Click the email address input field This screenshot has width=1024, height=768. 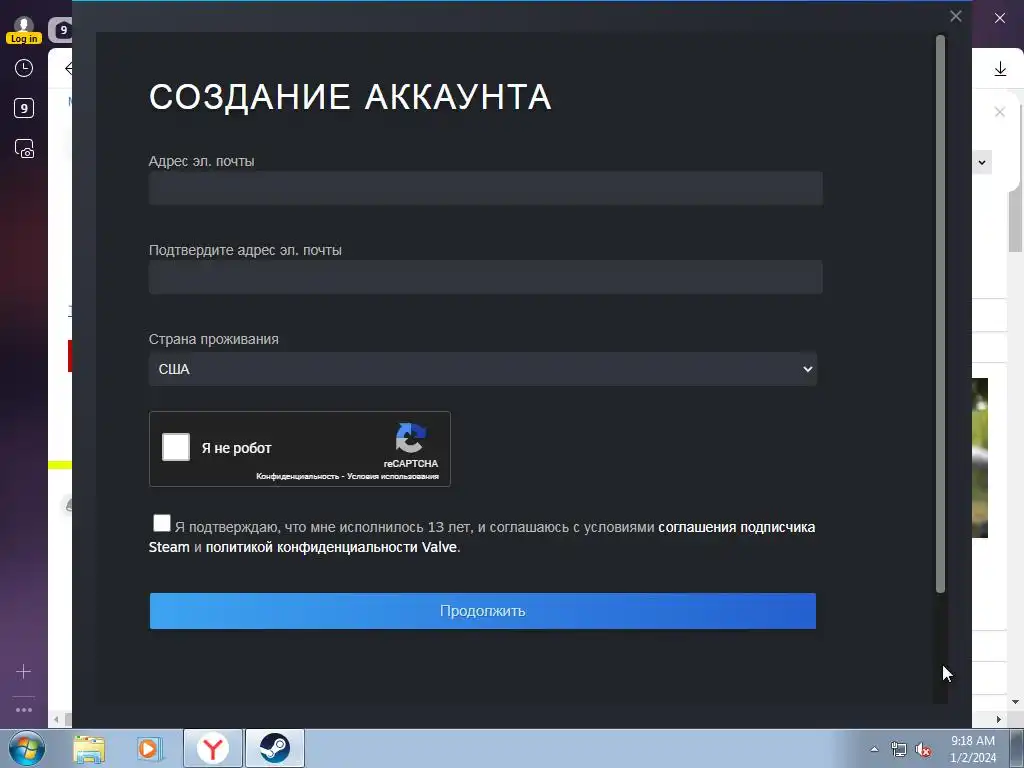485,188
